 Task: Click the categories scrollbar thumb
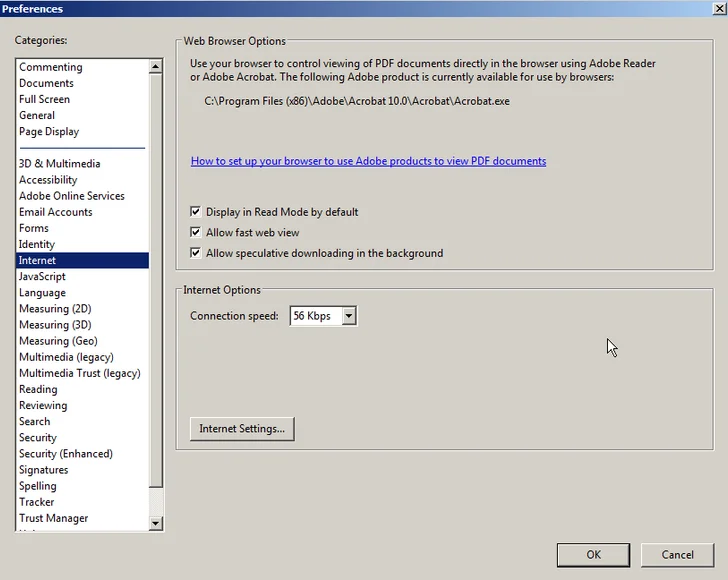[x=156, y=280]
